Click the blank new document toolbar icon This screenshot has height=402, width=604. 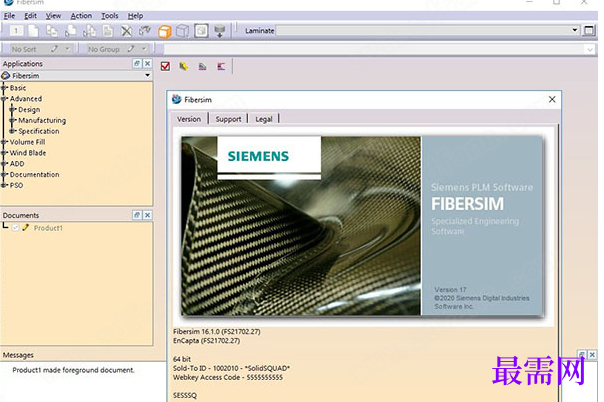pyautogui.click(x=34, y=31)
